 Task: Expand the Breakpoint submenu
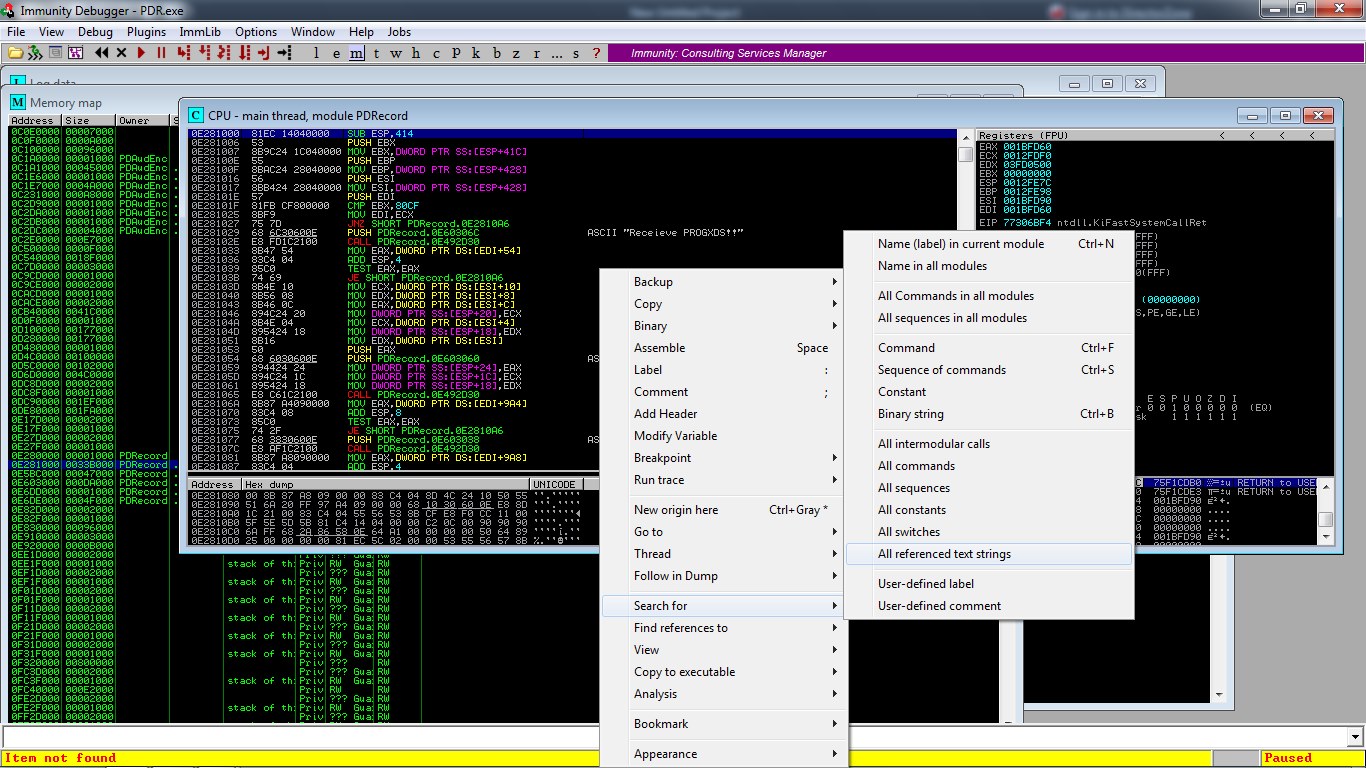pos(724,458)
